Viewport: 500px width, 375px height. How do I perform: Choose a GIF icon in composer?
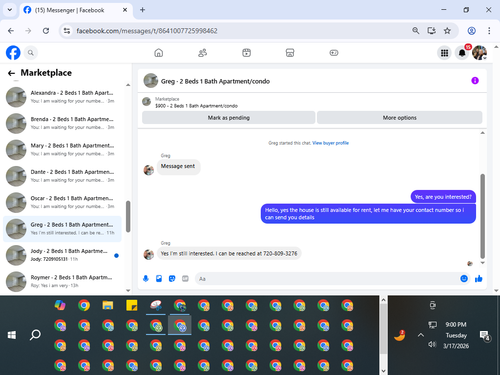click(185, 279)
